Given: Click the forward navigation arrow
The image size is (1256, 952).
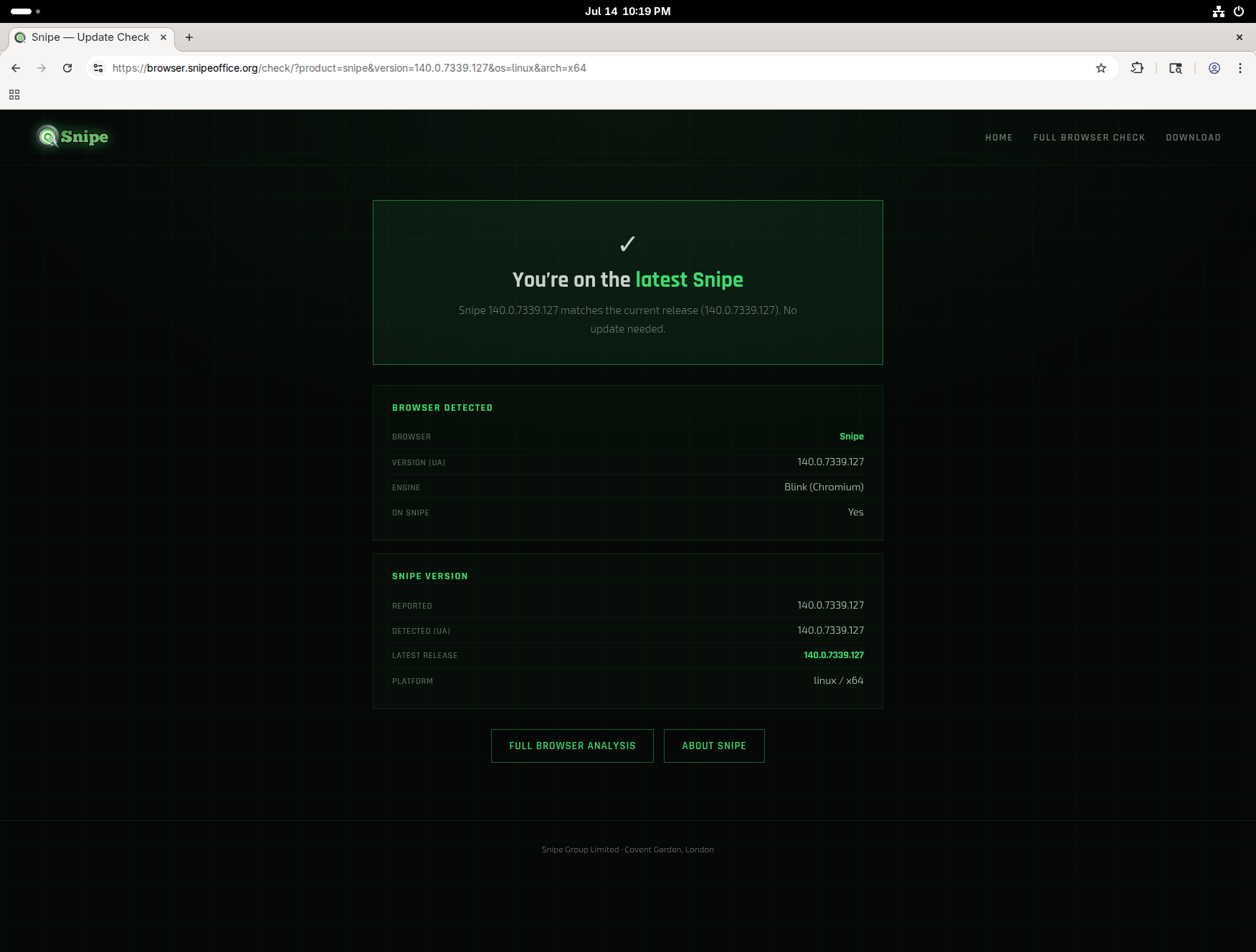Looking at the screenshot, I should tap(42, 68).
